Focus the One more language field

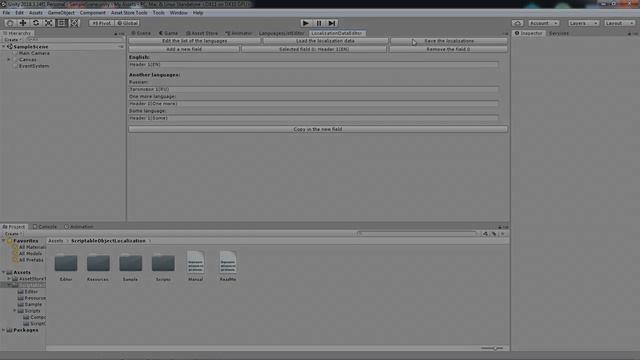click(313, 104)
